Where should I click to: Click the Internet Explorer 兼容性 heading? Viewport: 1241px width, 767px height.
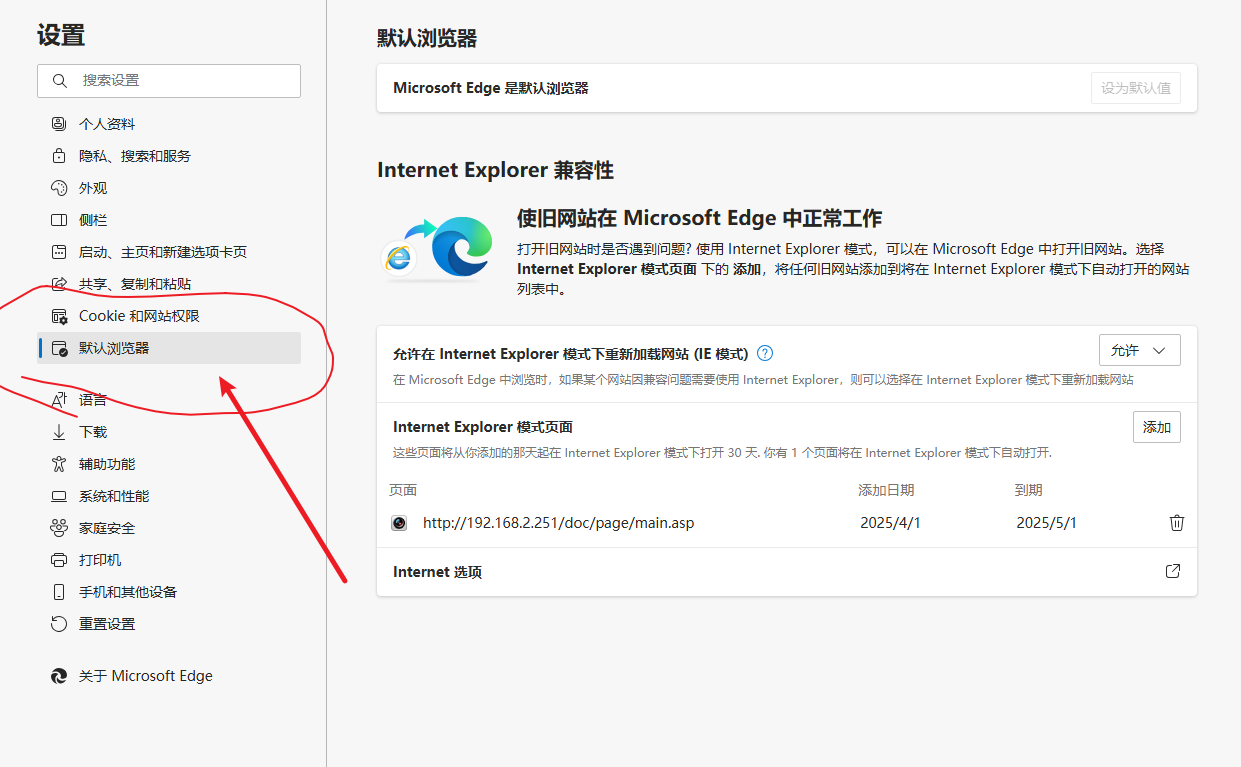point(495,170)
